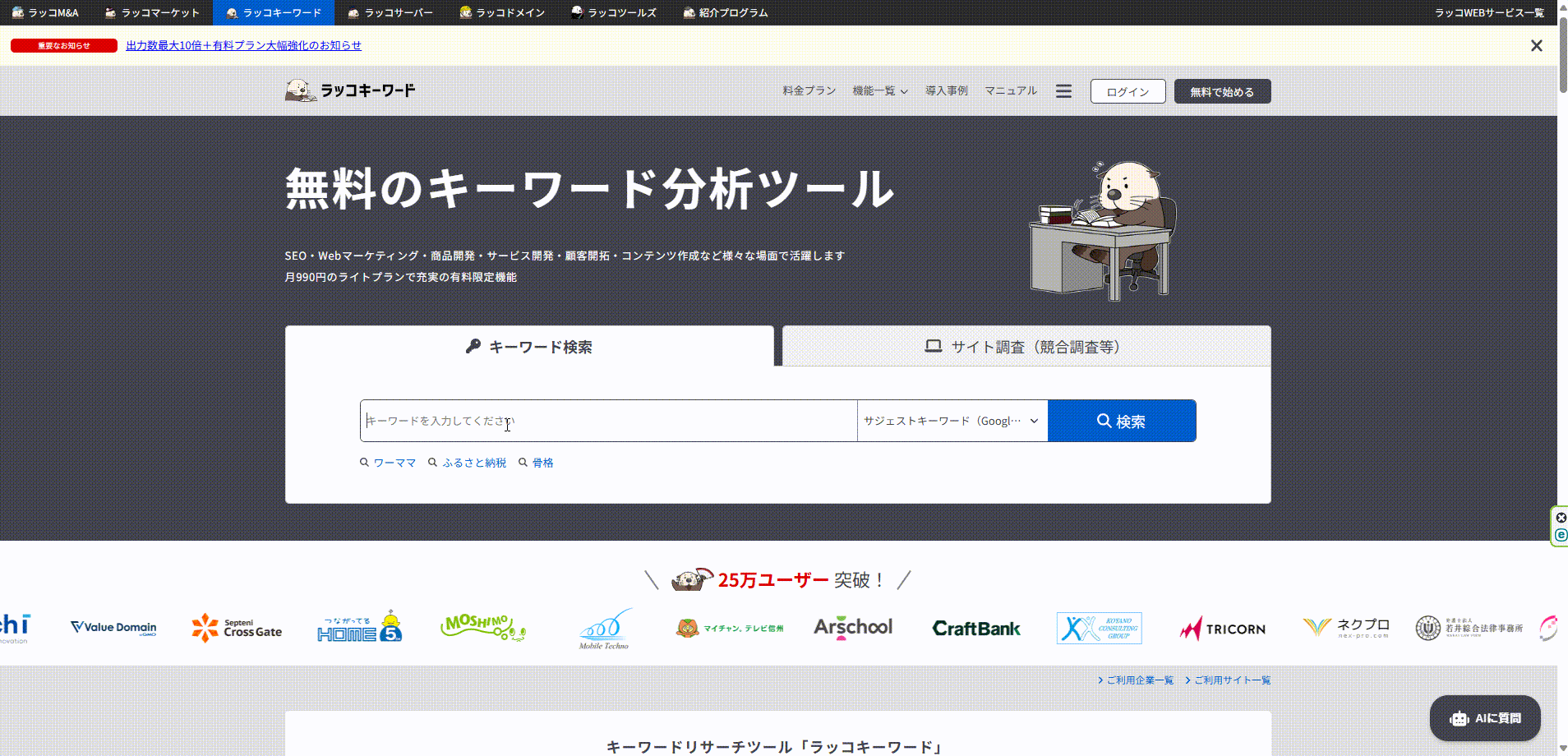Click the MOSHIMO logo

coord(483,628)
